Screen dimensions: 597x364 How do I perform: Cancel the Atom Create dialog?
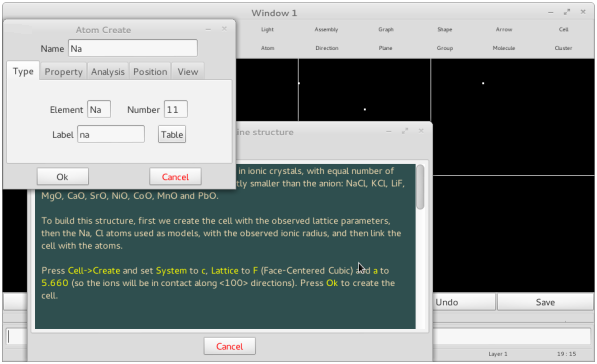175,177
